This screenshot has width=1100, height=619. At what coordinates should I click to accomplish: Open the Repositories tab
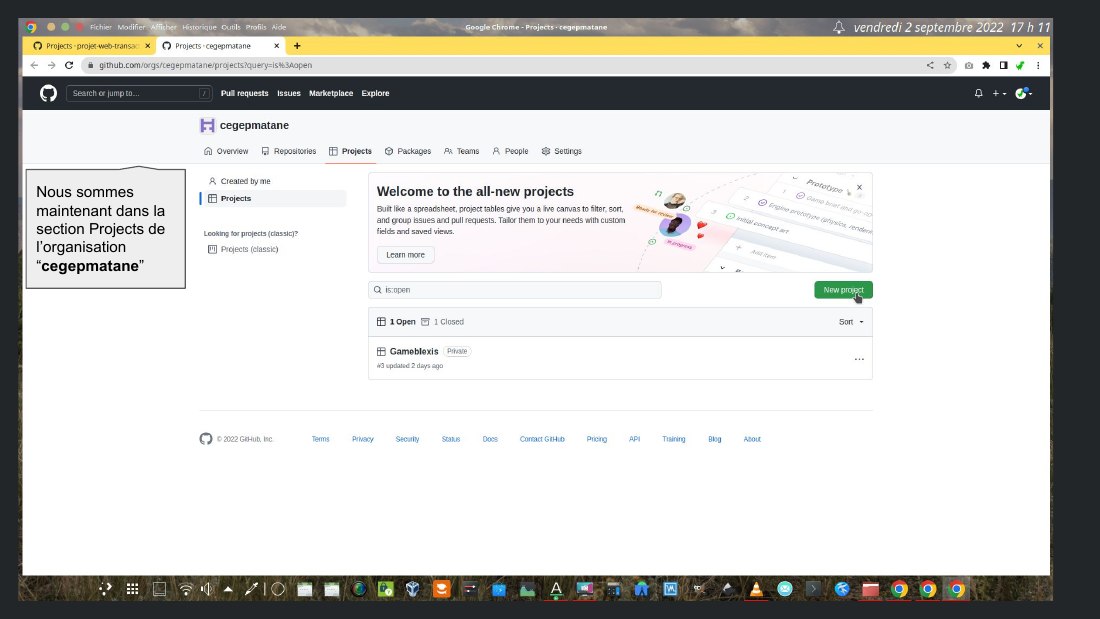(x=288, y=151)
